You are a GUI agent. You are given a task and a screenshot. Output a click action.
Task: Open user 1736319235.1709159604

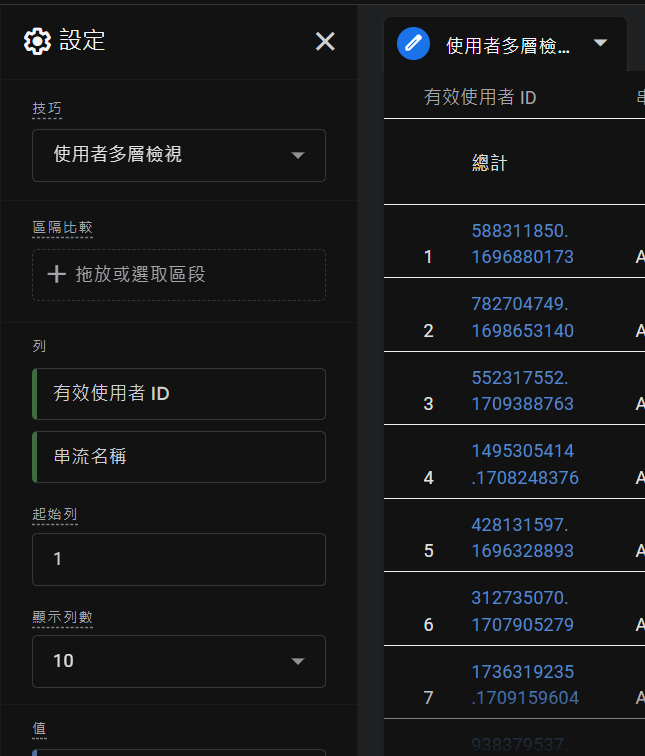pos(524,685)
